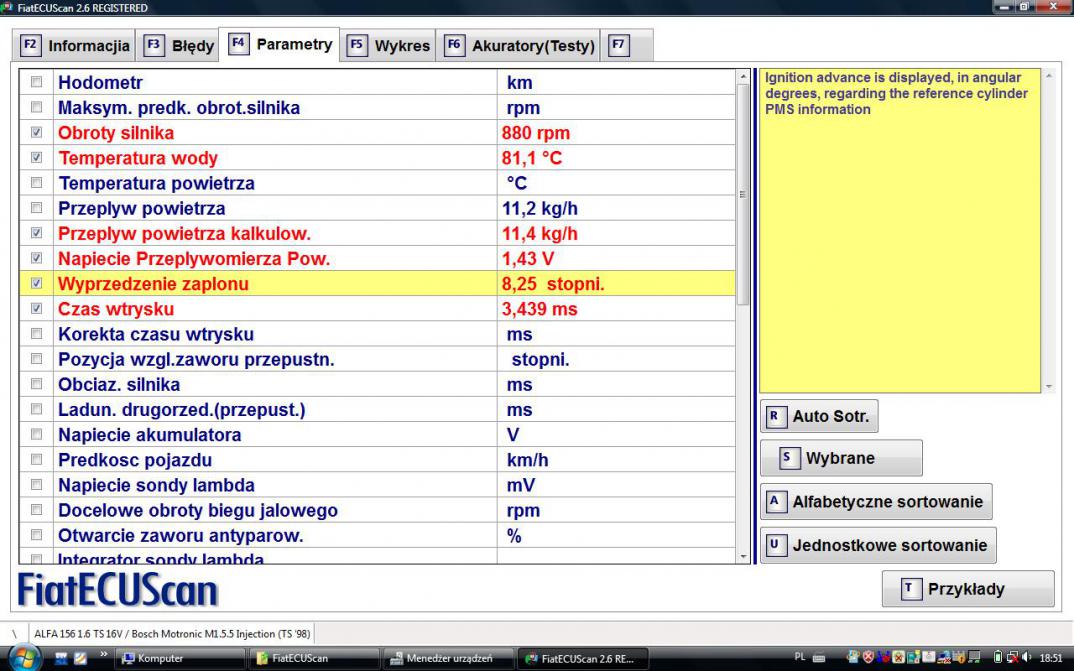Click the U icon for unit sorting
The height and width of the screenshot is (671, 1074).
click(774, 545)
